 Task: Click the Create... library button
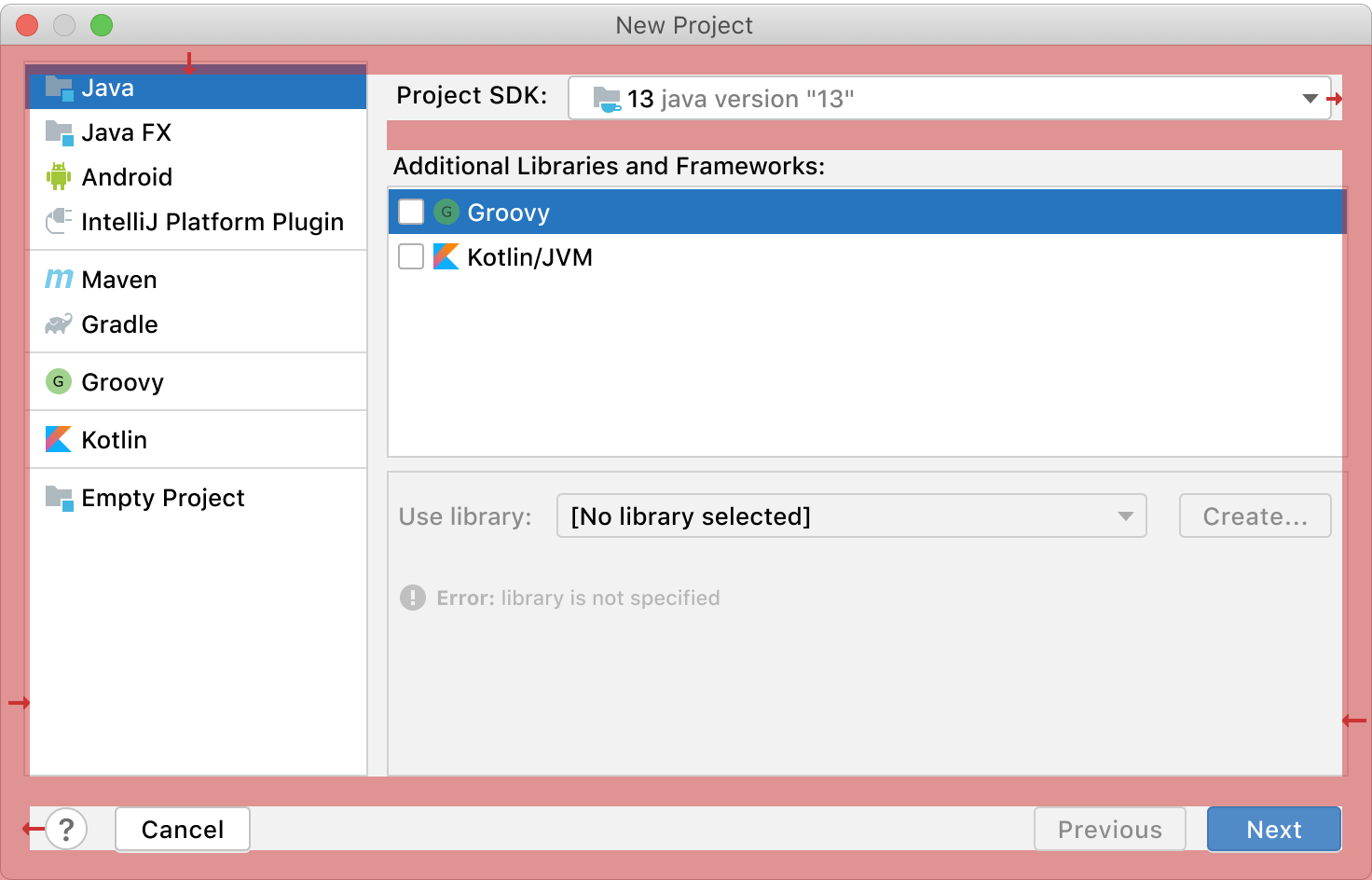pos(1255,516)
